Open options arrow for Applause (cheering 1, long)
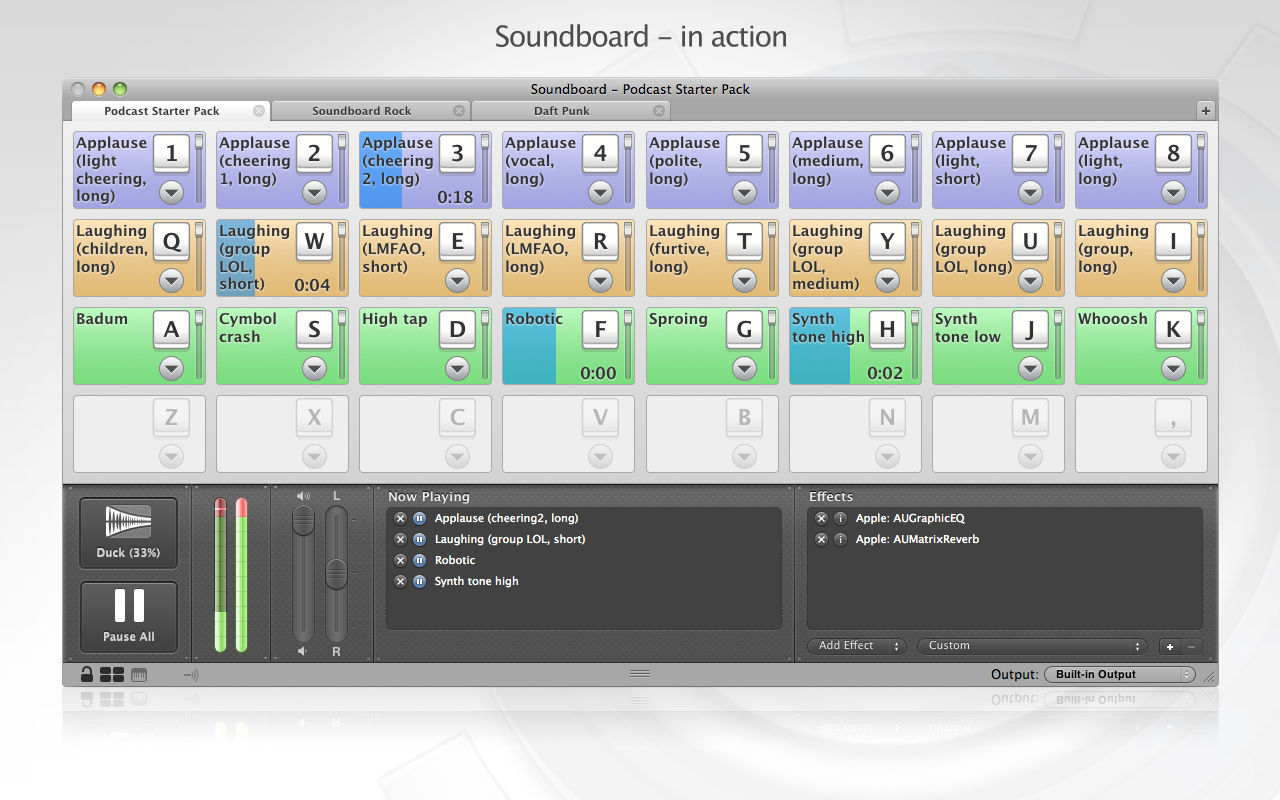The width and height of the screenshot is (1280, 800). pos(314,192)
